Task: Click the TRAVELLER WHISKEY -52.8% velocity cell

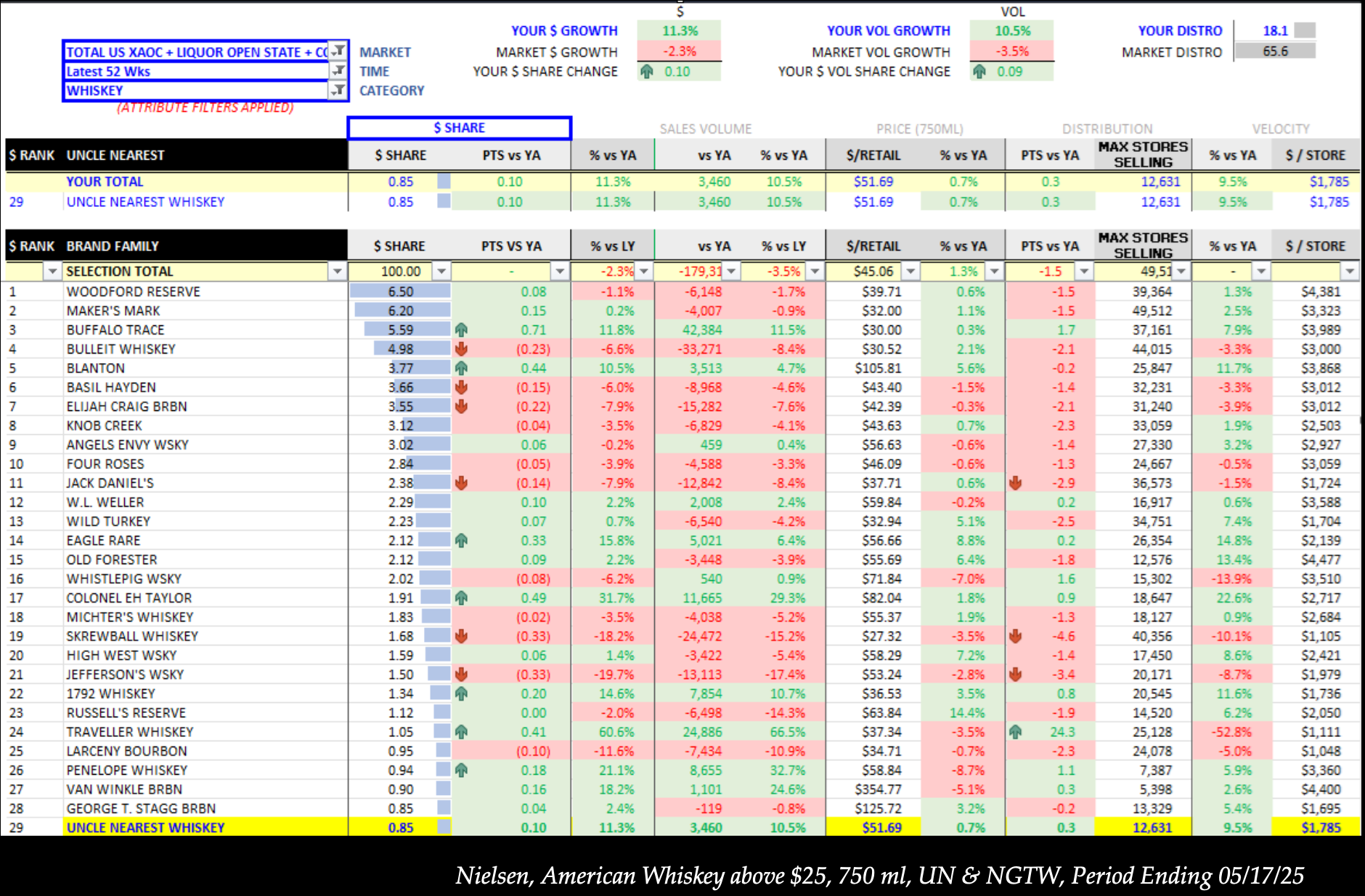Action: click(1232, 732)
